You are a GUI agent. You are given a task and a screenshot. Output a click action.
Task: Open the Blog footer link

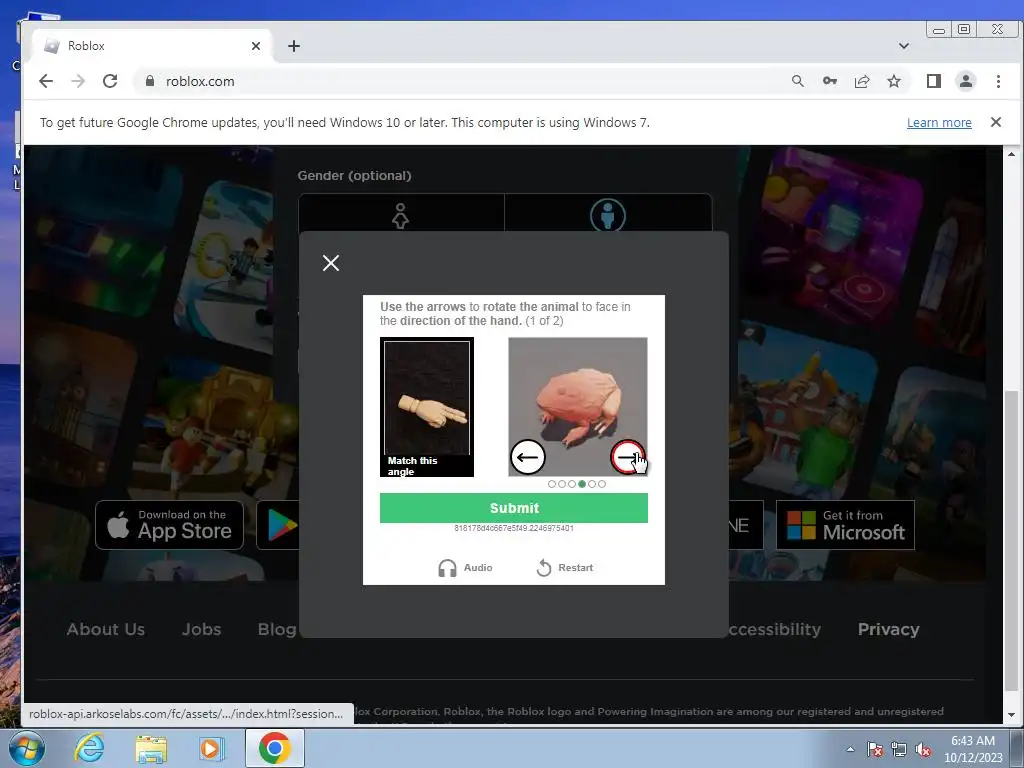point(277,630)
